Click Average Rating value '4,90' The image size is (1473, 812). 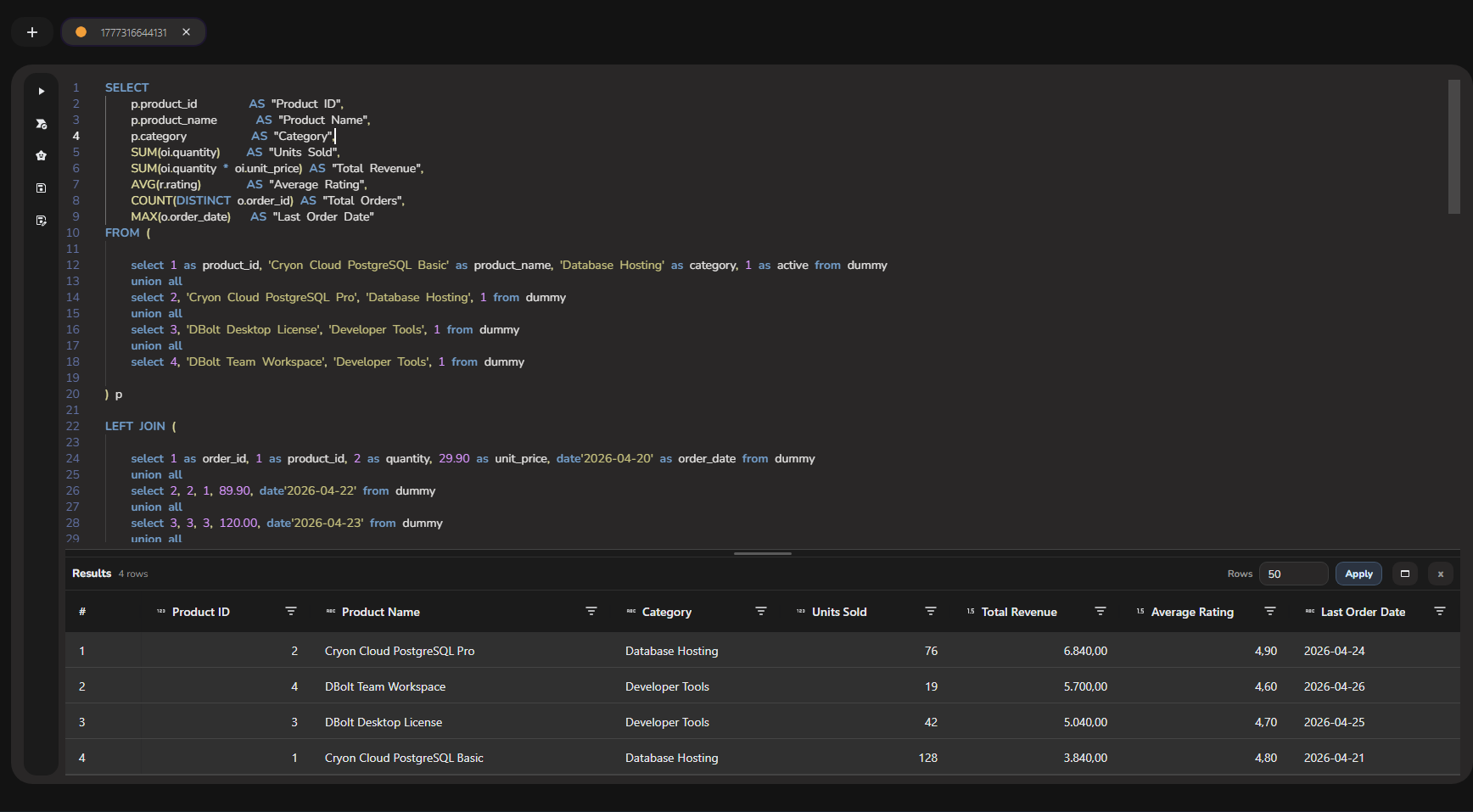coord(1266,651)
